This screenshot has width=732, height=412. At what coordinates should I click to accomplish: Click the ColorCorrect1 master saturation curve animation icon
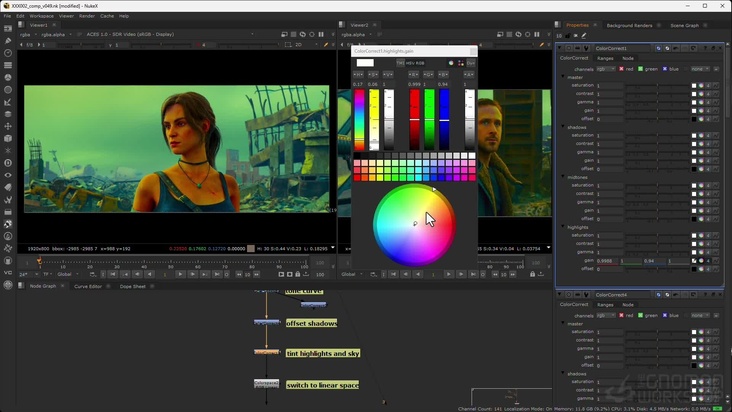(x=716, y=85)
